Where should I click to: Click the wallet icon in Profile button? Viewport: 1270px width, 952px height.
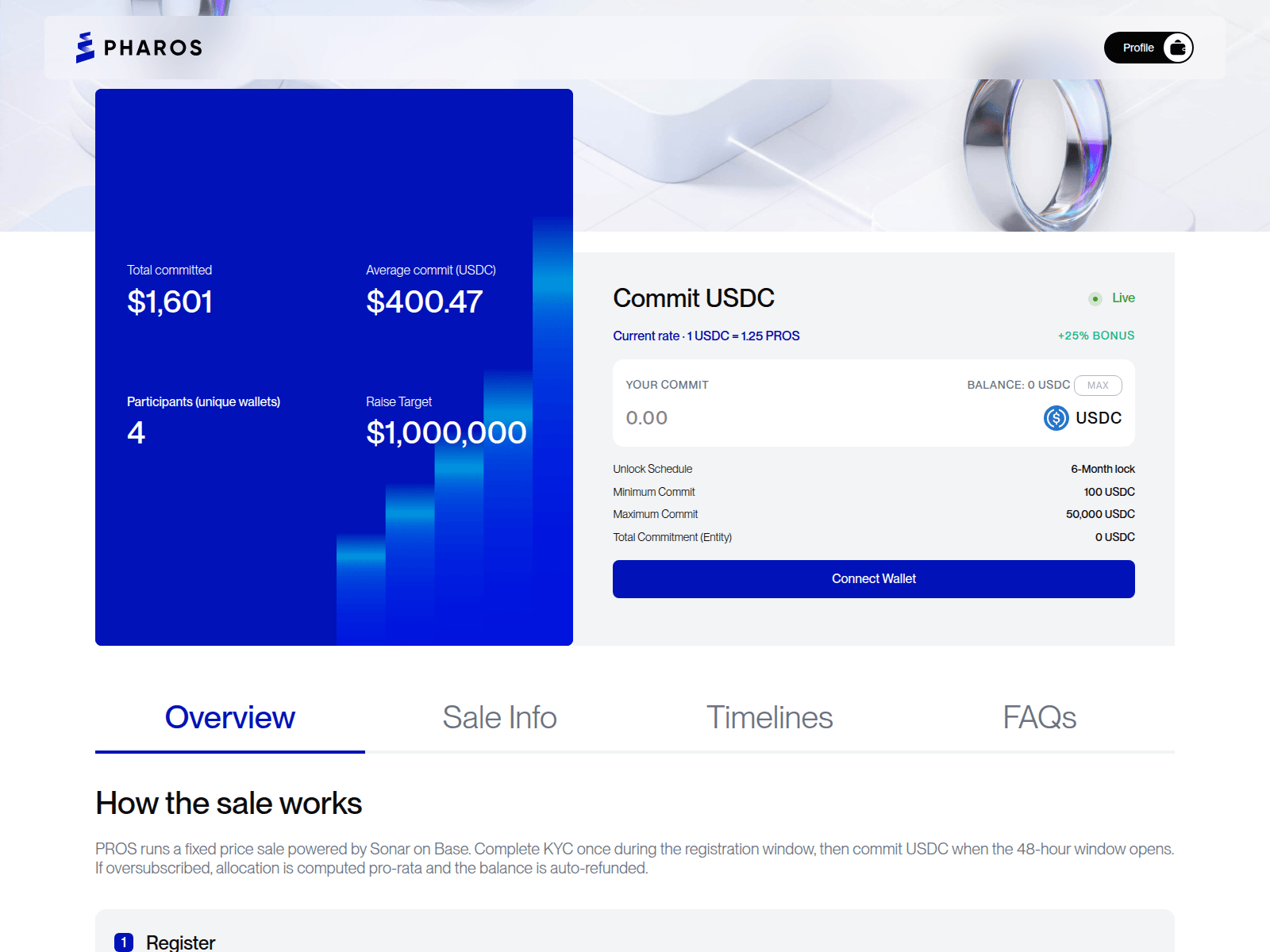(x=1178, y=48)
